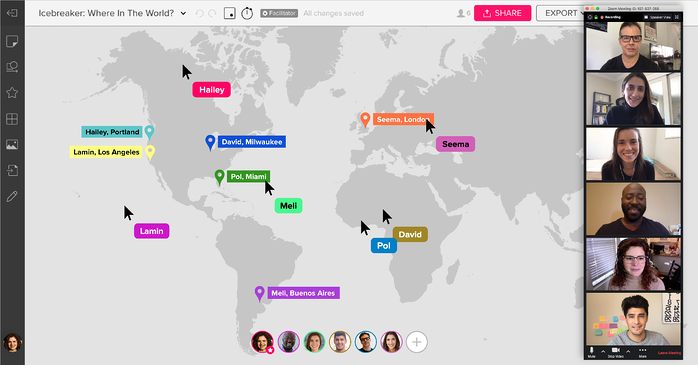
Task: Select the image insert icon in sidebar
Action: (x=12, y=145)
